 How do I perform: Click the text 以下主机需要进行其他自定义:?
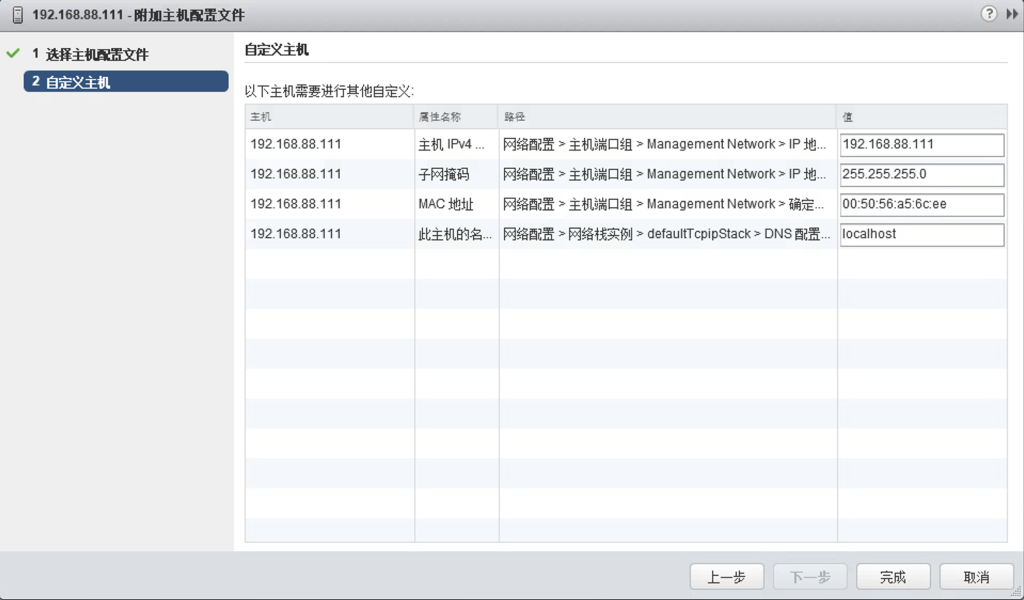pyautogui.click(x=329, y=91)
